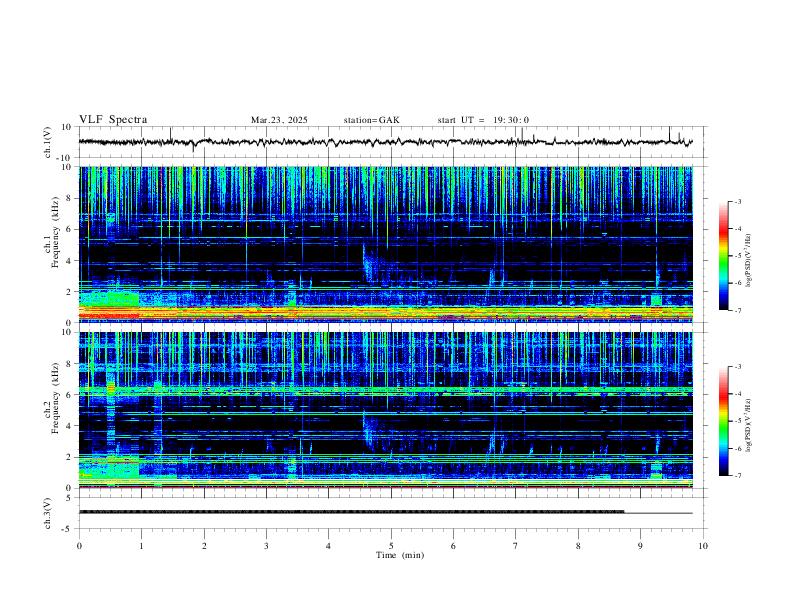Select the "start UT = 19:30:0" text
This screenshot has width=792, height=612.
click(x=483, y=120)
